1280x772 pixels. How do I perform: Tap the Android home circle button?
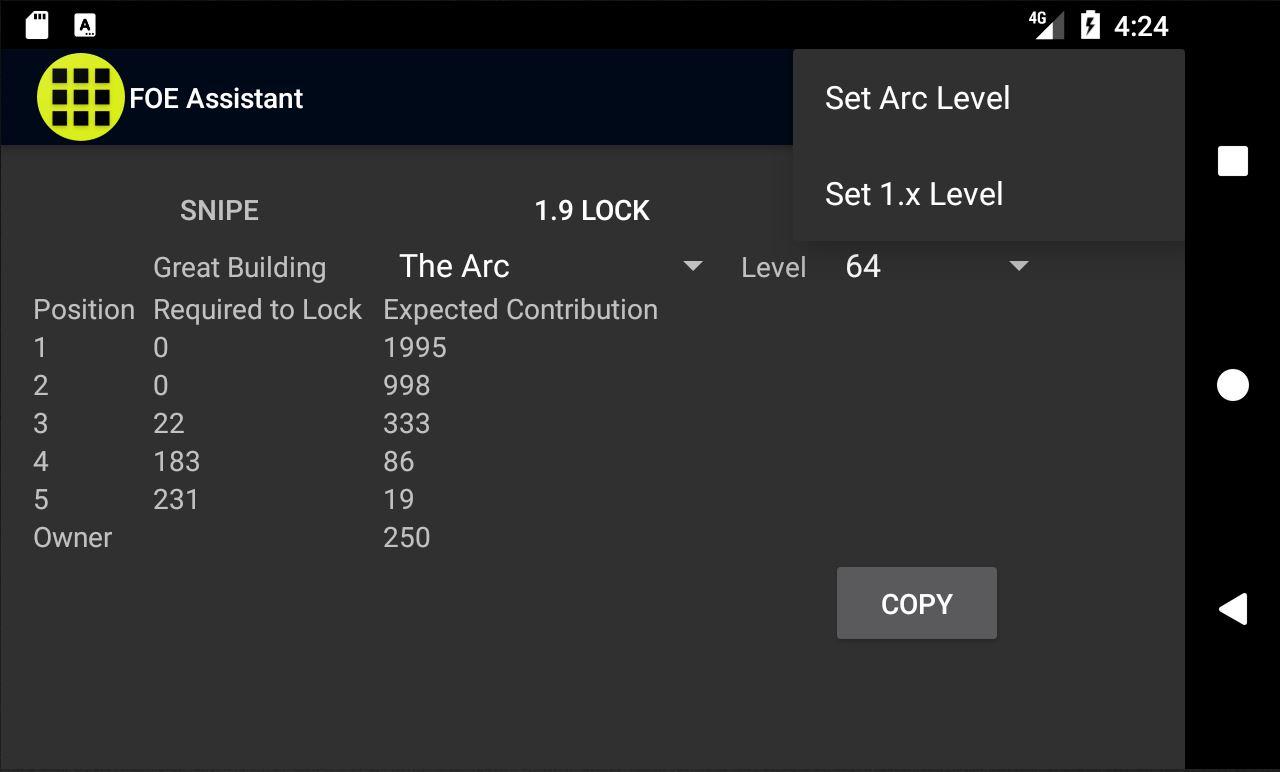pos(1233,385)
